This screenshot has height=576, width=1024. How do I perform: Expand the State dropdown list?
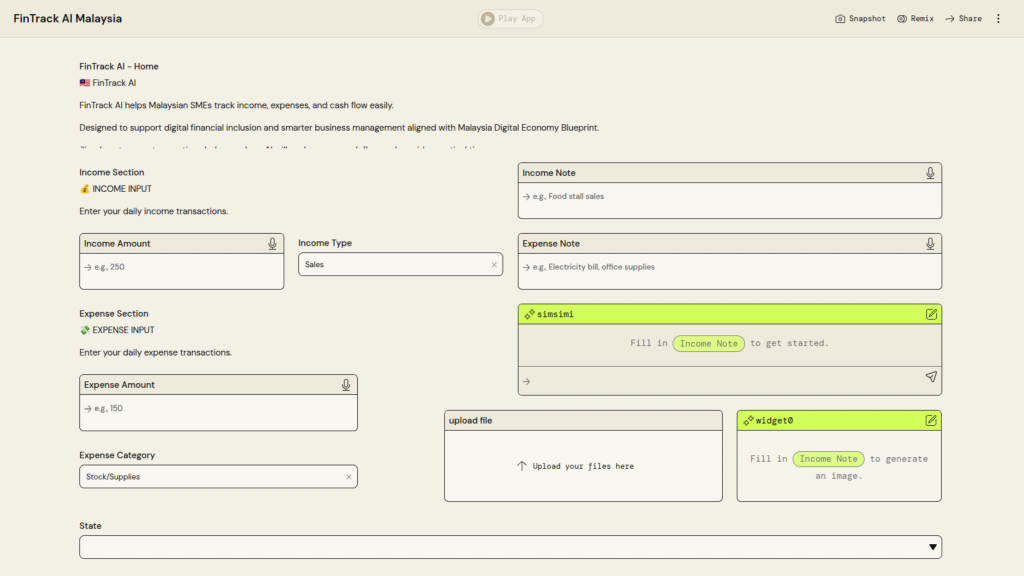[x=932, y=547]
